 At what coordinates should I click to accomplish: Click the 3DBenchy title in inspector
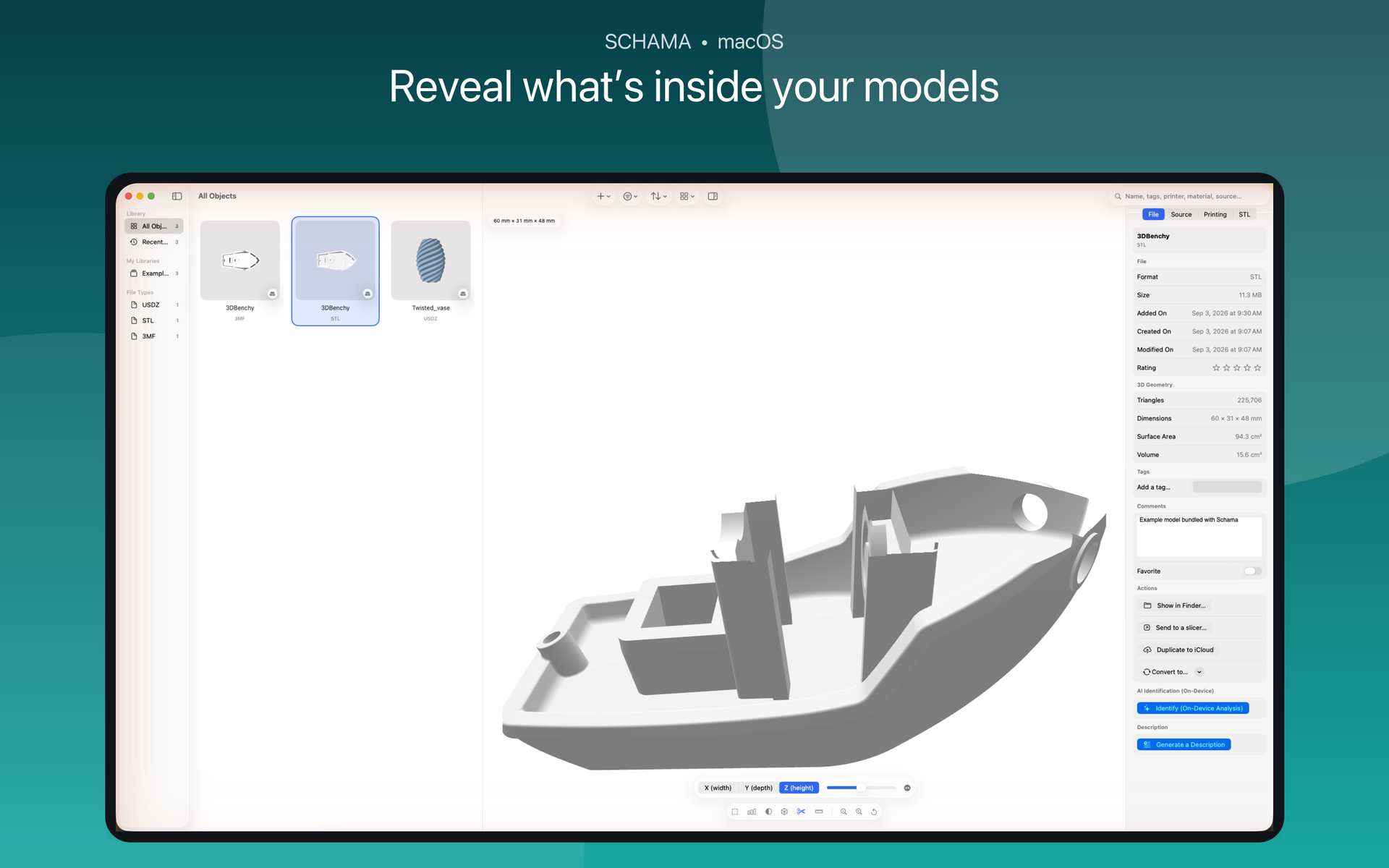(x=1153, y=236)
